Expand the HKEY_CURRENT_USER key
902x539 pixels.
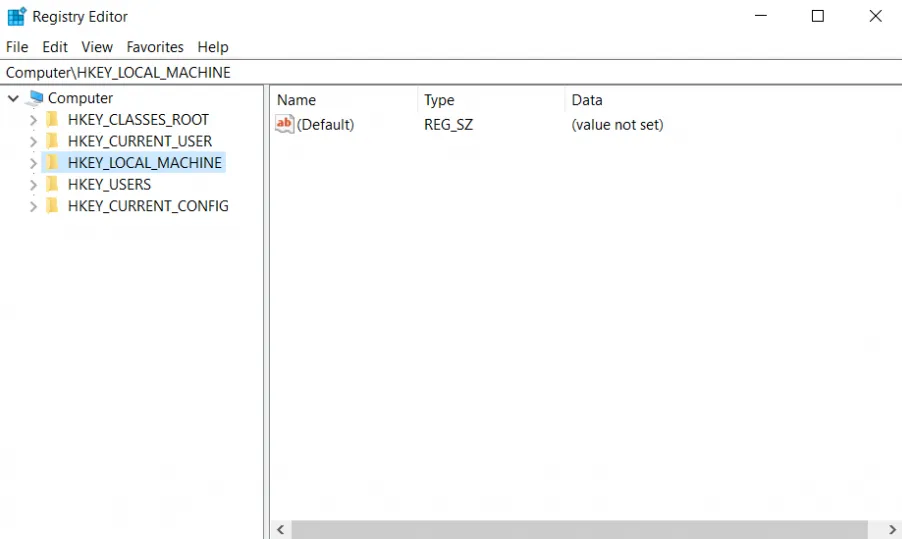pyautogui.click(x=33, y=142)
